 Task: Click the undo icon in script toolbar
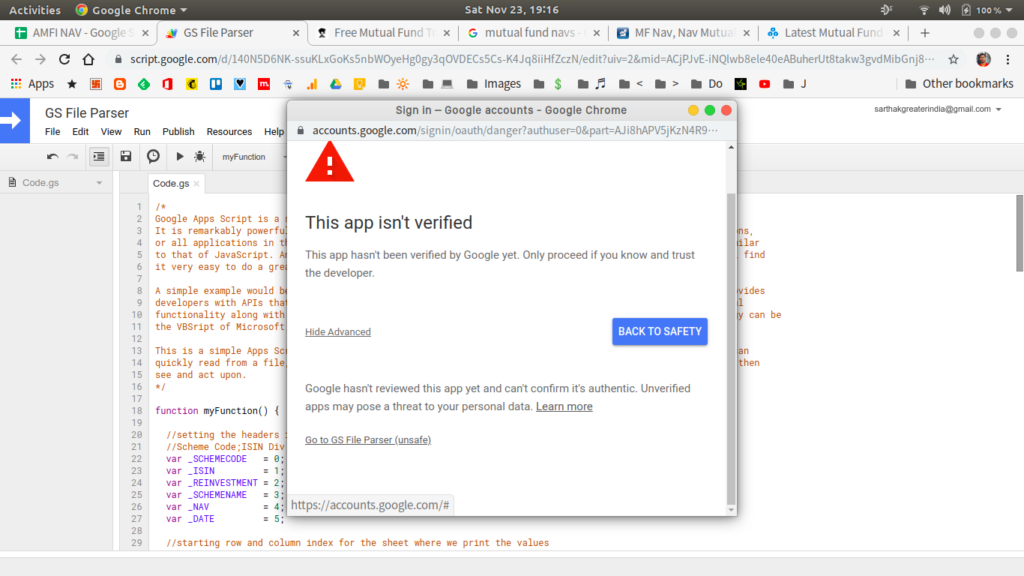point(52,157)
